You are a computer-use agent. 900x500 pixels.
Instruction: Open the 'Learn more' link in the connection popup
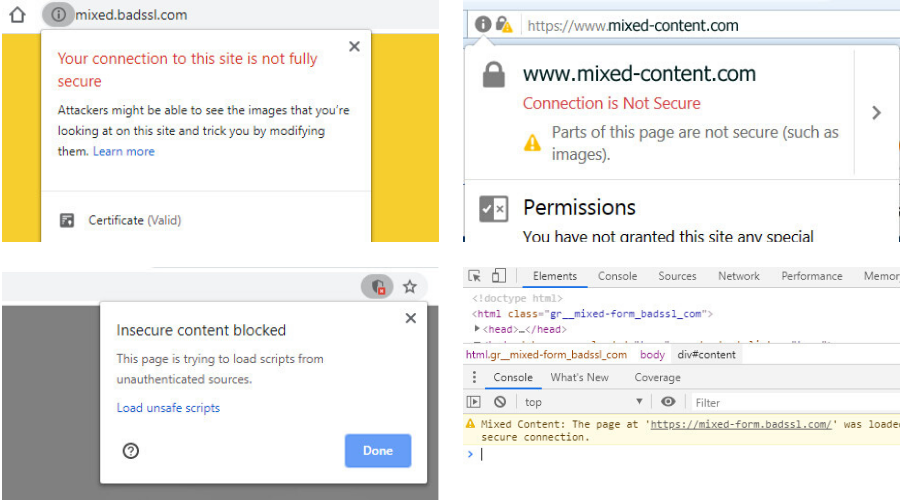[124, 152]
